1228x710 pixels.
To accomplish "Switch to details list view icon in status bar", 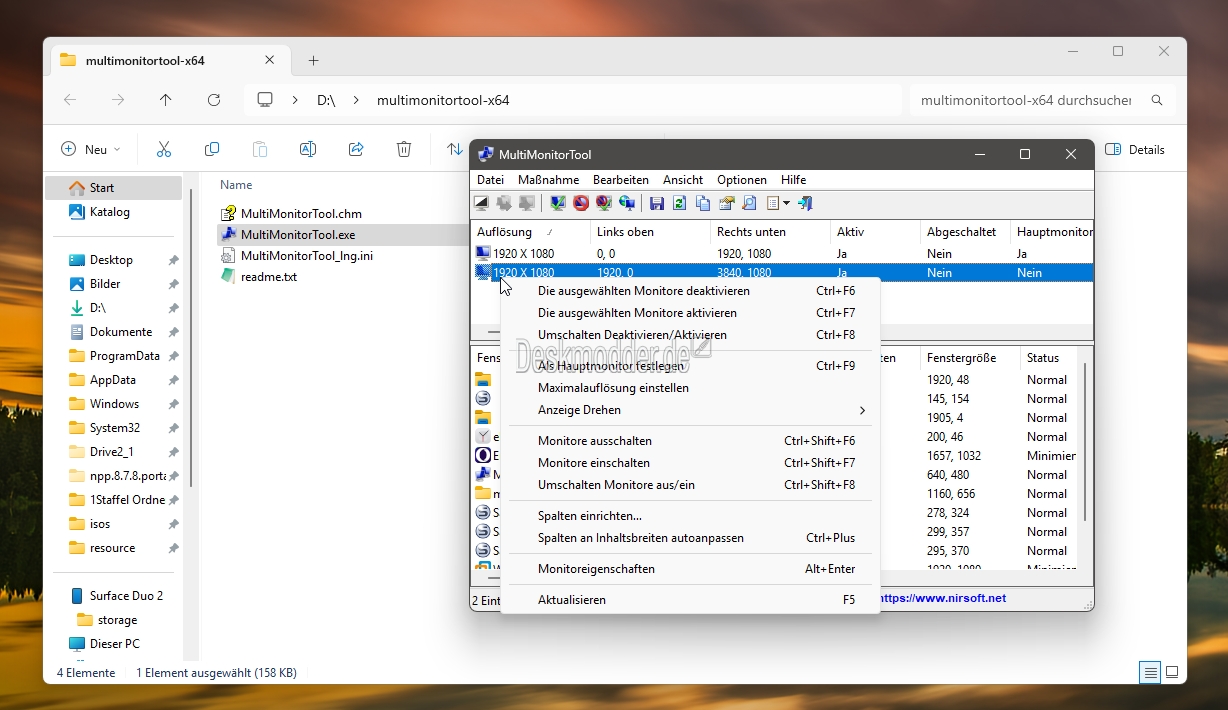I will point(1151,672).
